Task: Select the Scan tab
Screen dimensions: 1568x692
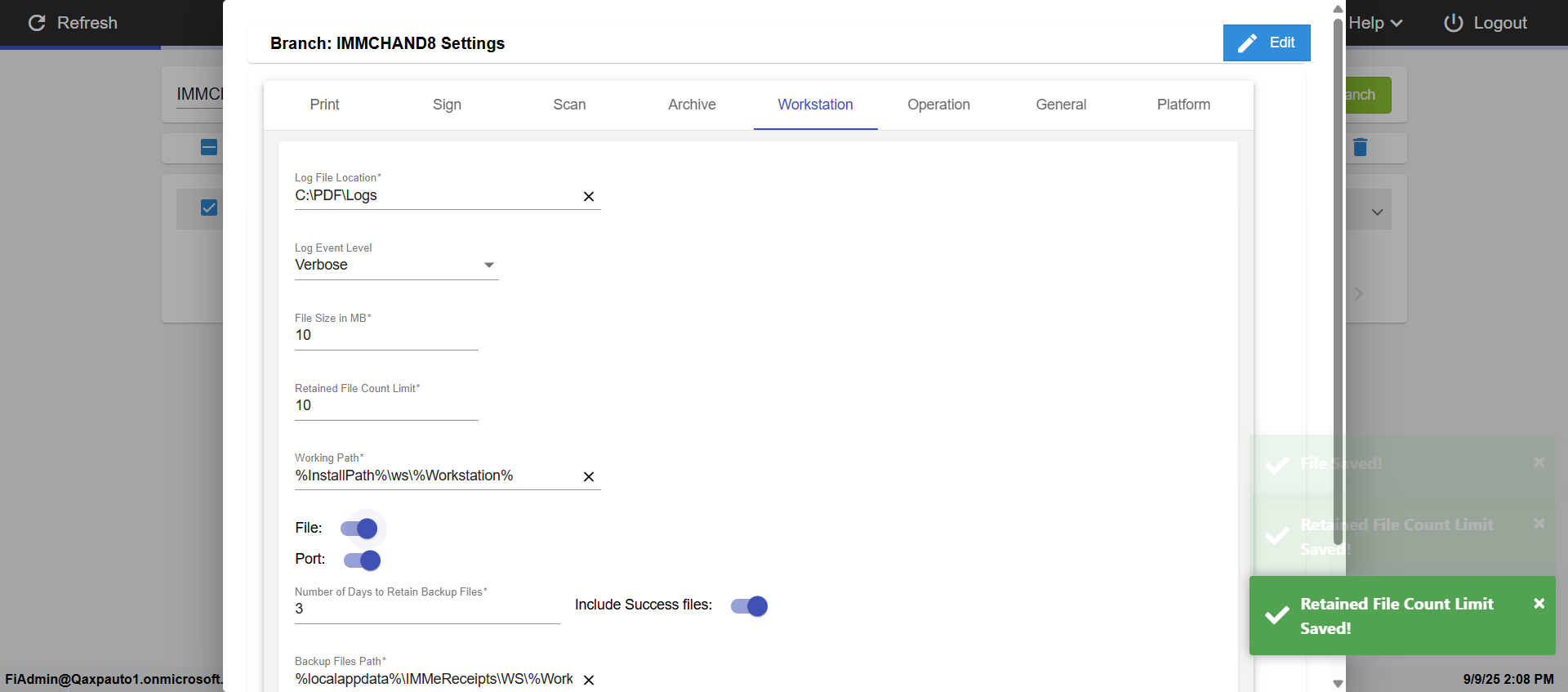Action: tap(569, 105)
